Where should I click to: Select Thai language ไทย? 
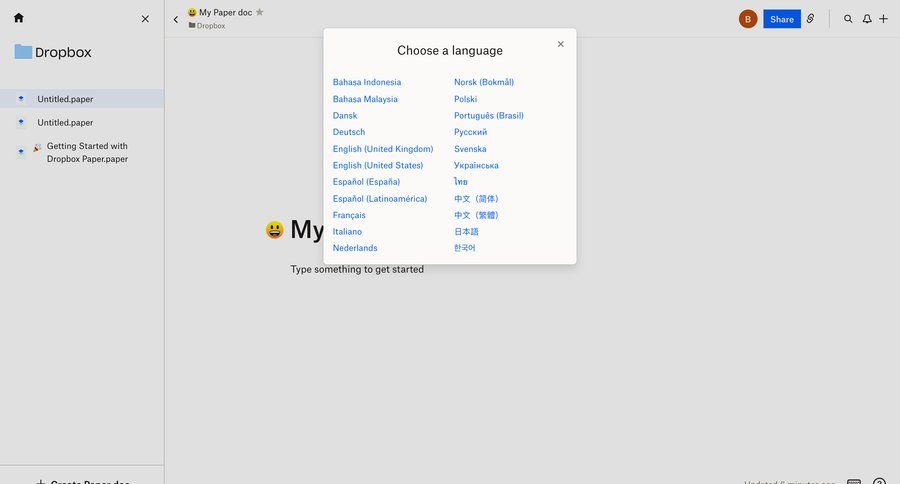tap(461, 182)
